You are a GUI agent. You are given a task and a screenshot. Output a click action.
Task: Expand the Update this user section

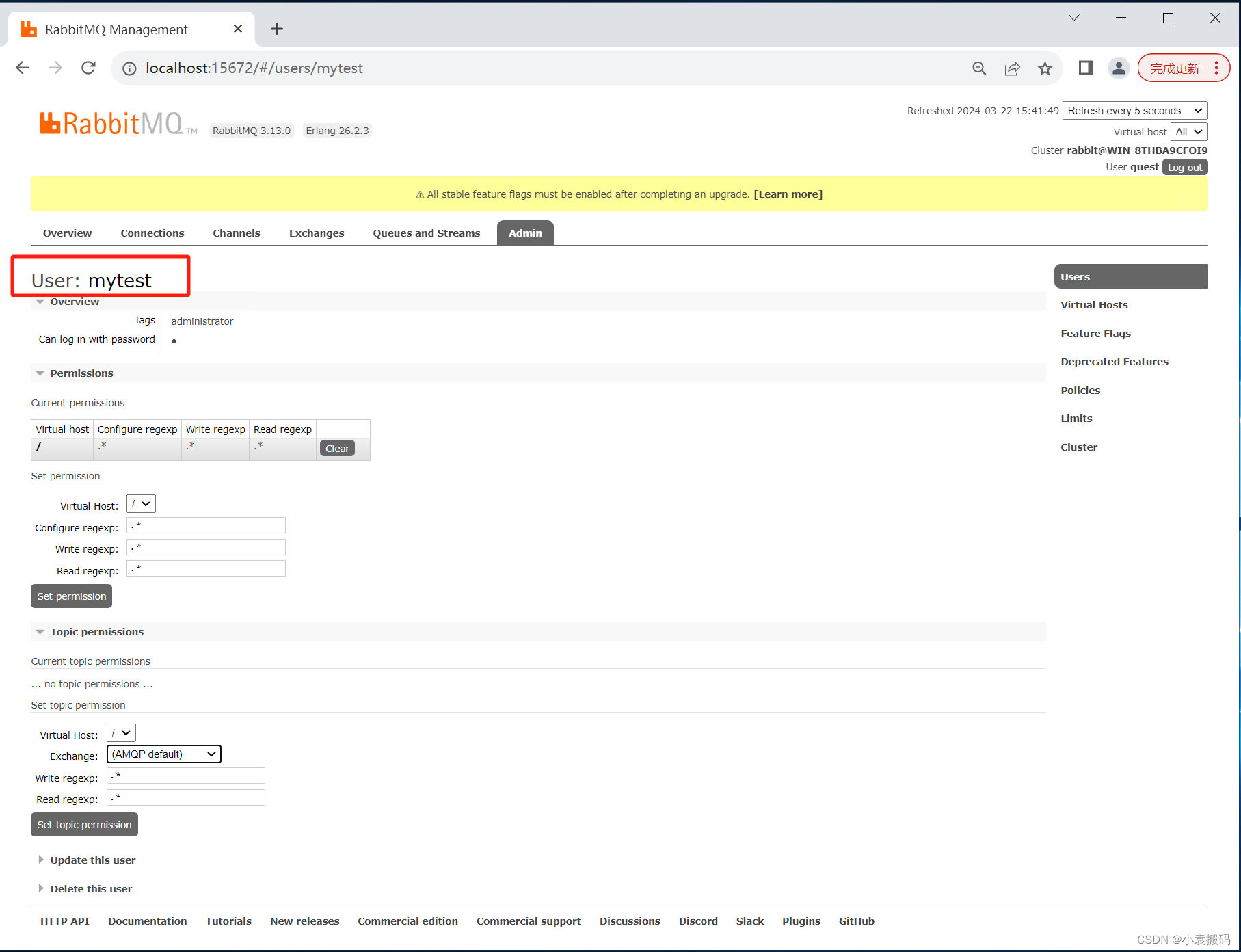pyautogui.click(x=92, y=860)
